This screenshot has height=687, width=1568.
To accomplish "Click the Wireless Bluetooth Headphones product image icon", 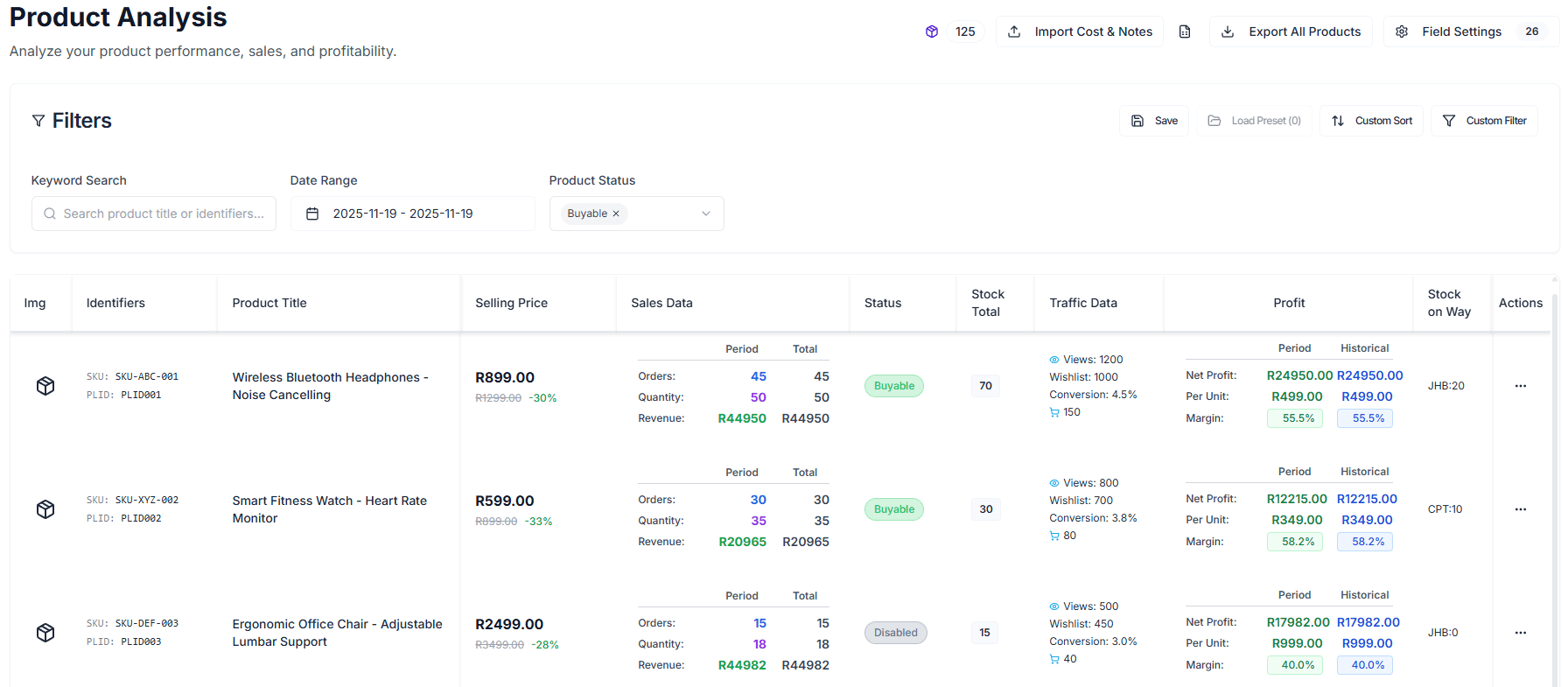I will tap(45, 386).
